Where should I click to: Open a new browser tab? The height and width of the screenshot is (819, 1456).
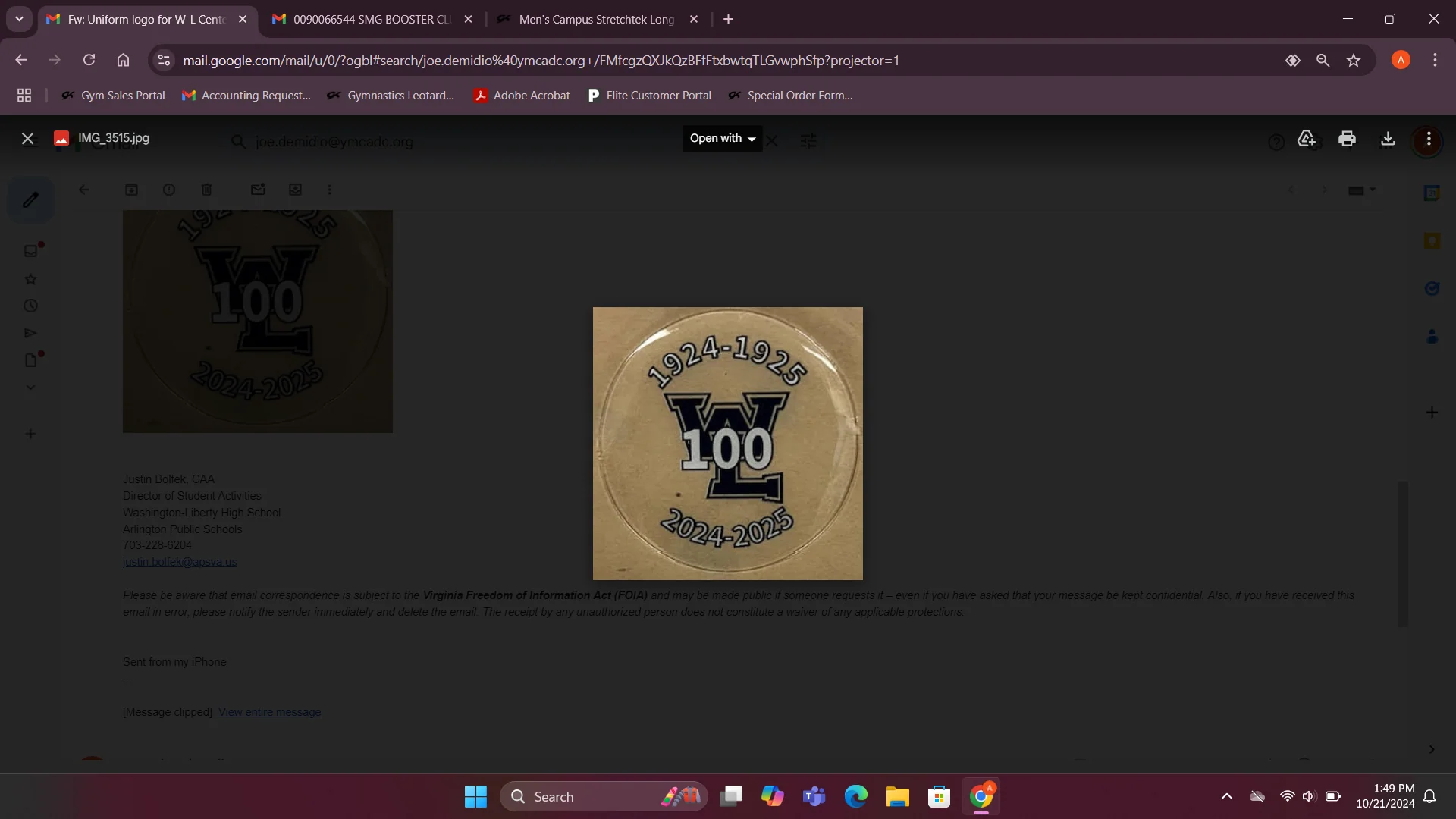[729, 20]
